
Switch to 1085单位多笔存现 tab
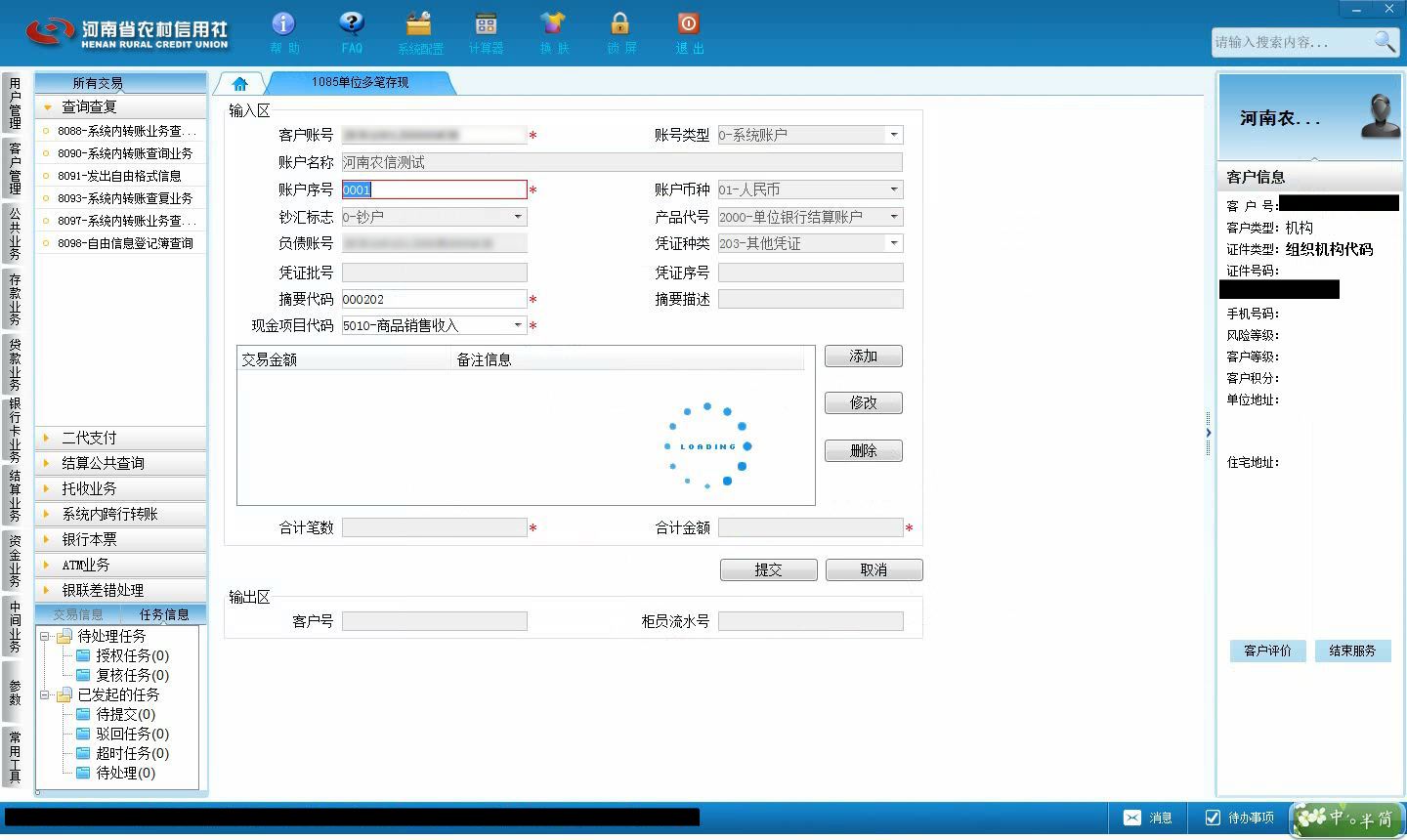click(x=361, y=83)
